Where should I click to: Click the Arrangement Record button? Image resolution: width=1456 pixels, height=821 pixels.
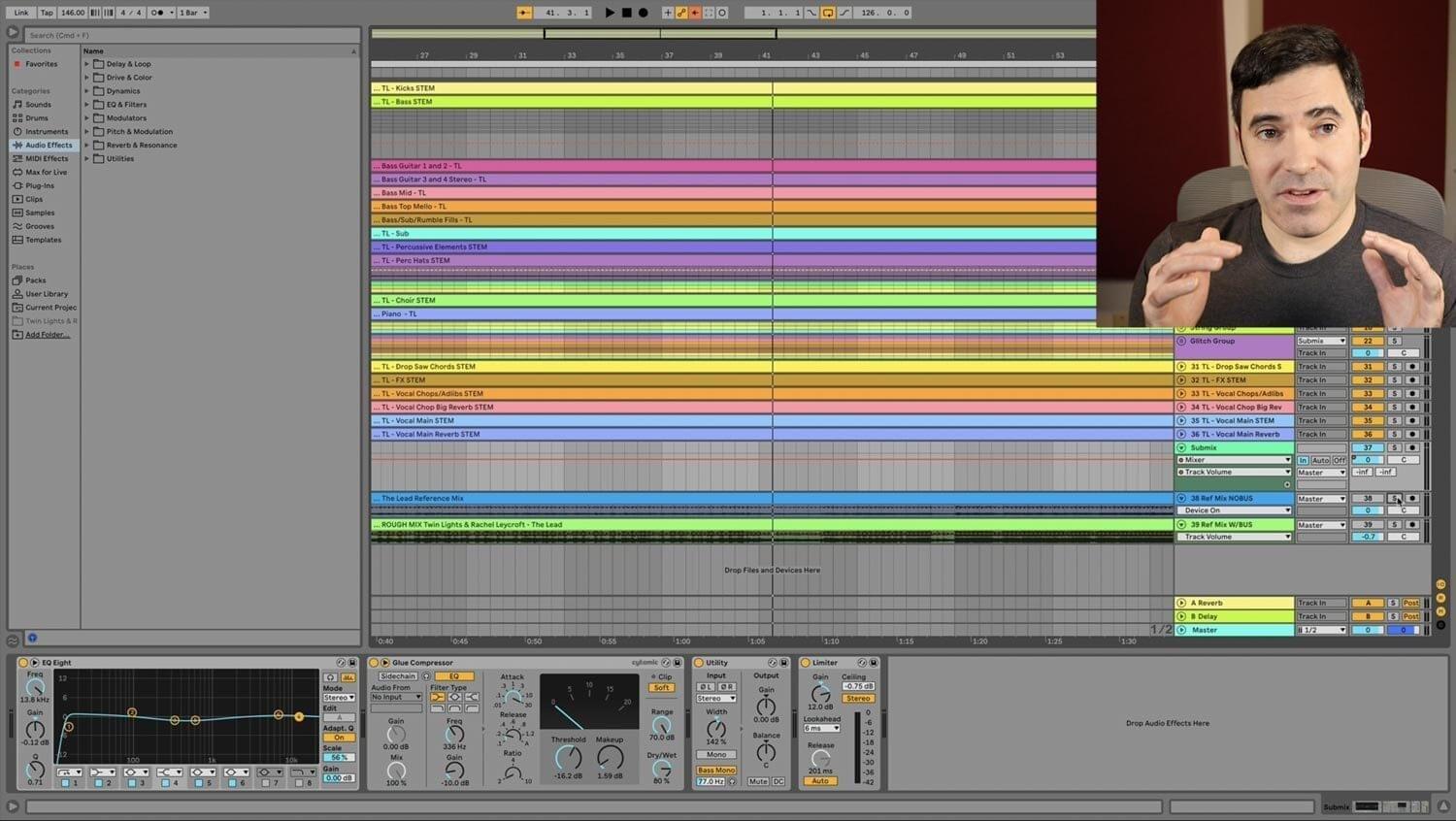coord(643,13)
